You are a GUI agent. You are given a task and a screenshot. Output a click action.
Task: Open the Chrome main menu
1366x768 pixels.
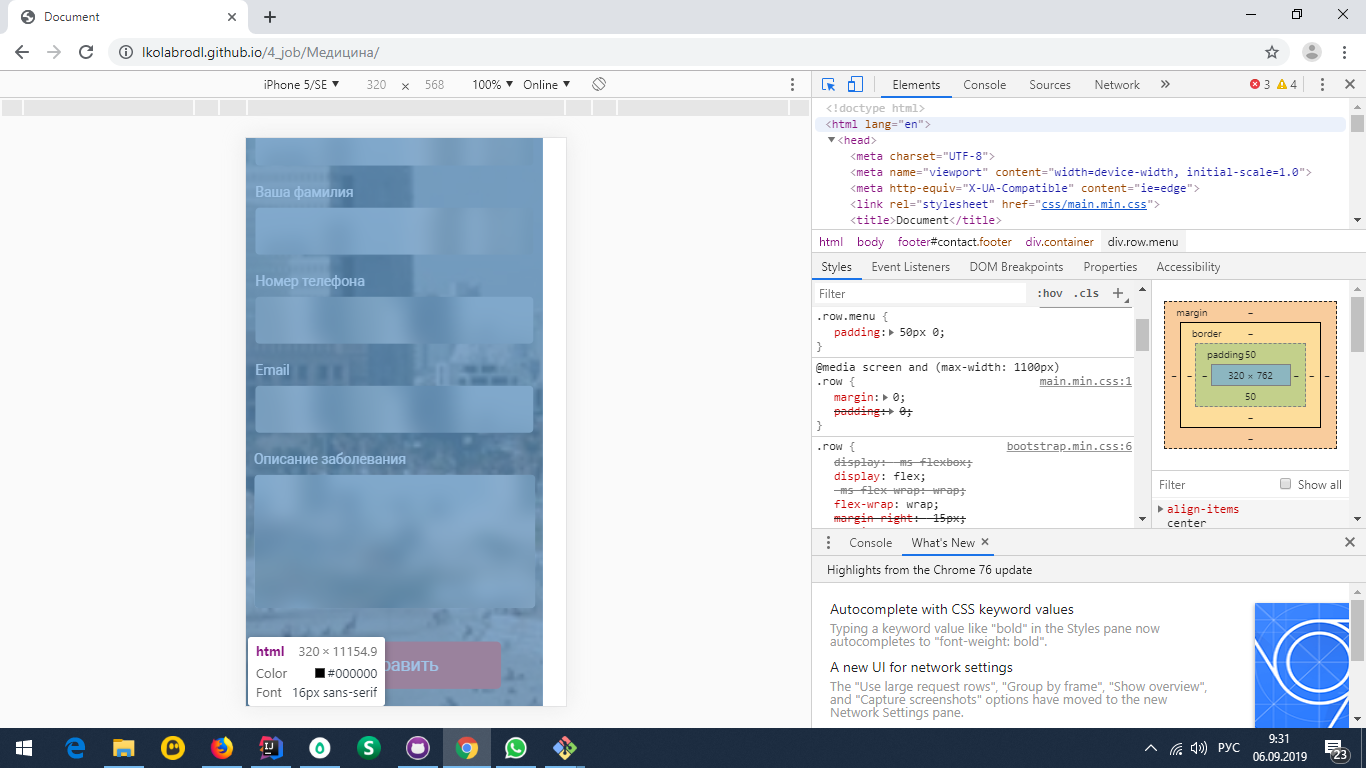(x=1344, y=52)
